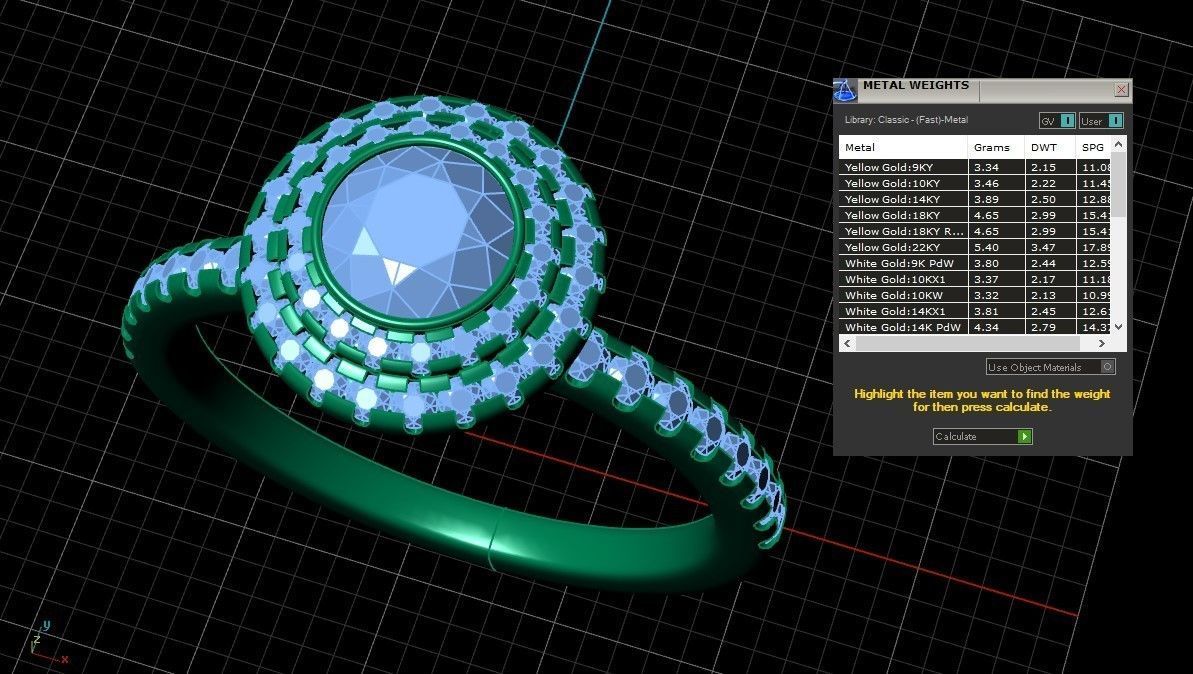Click the horizontal scroll-right arrow
The width and height of the screenshot is (1193, 674).
tap(1102, 343)
